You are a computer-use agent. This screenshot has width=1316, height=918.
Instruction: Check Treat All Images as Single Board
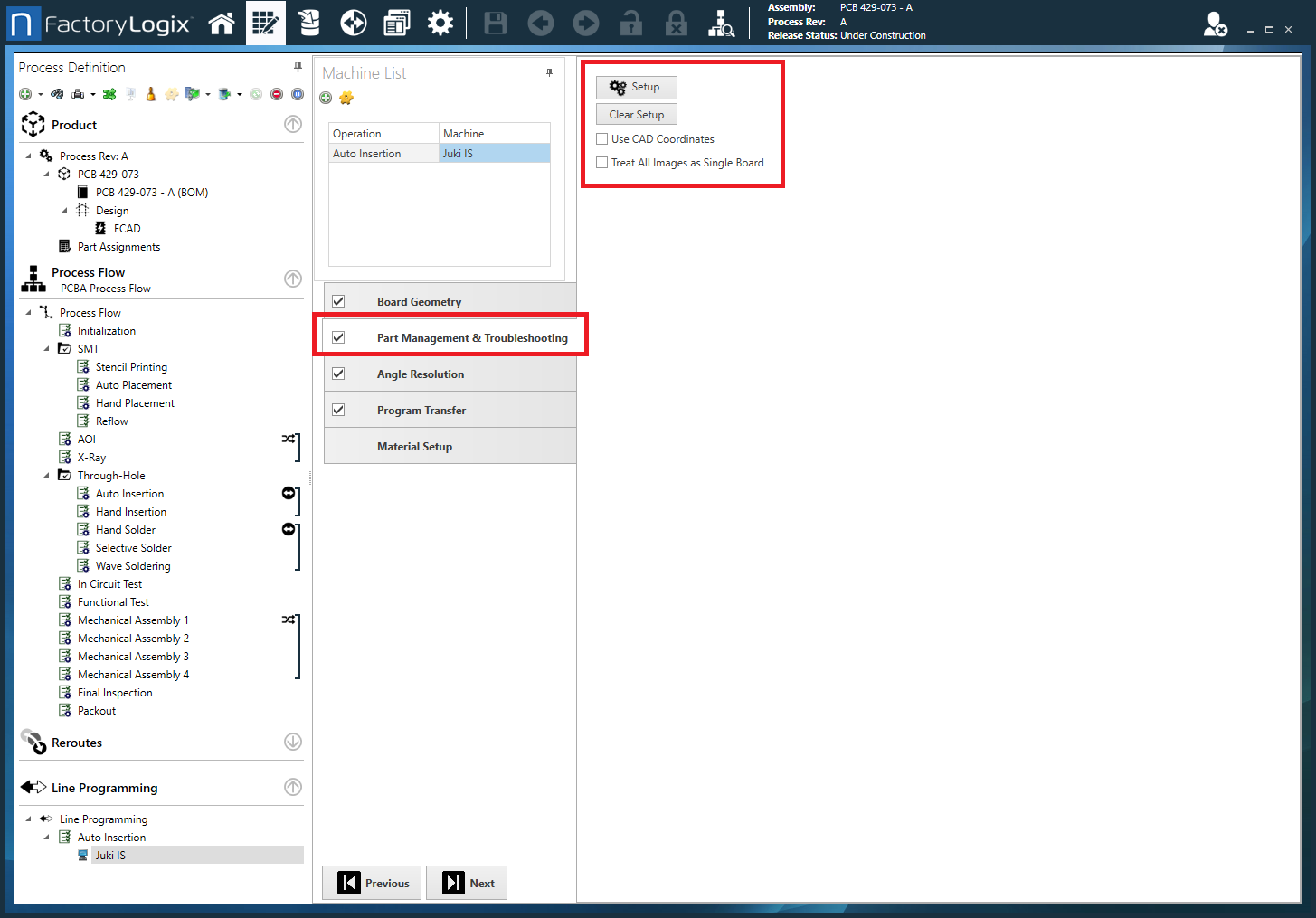[602, 163]
